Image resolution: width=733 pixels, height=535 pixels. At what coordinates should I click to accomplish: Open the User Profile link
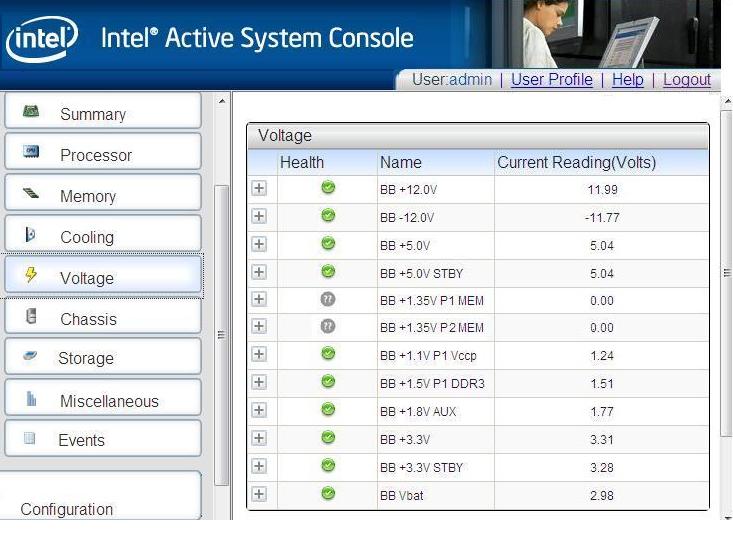pyautogui.click(x=552, y=80)
